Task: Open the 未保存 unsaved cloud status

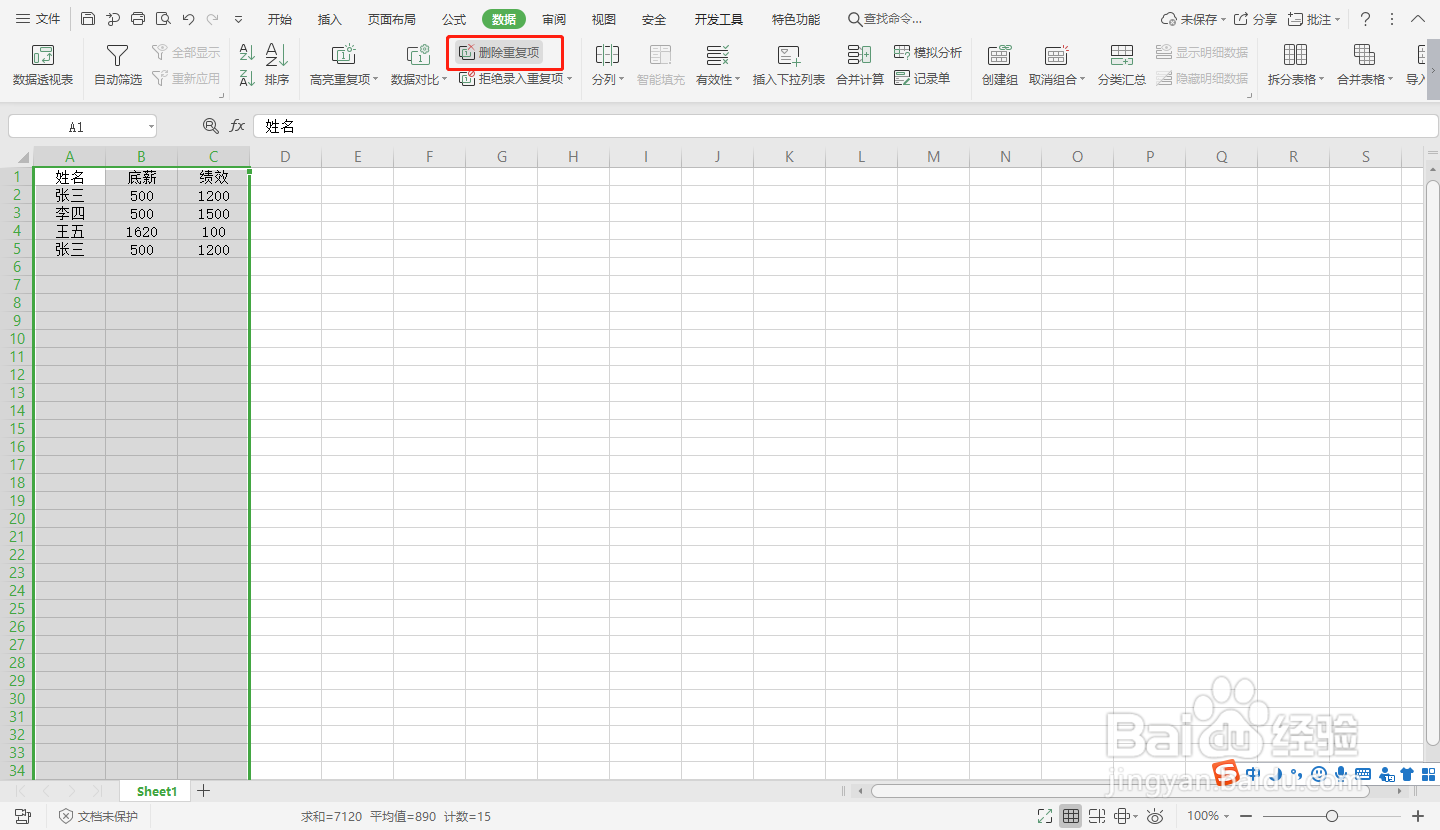Action: (x=1191, y=19)
